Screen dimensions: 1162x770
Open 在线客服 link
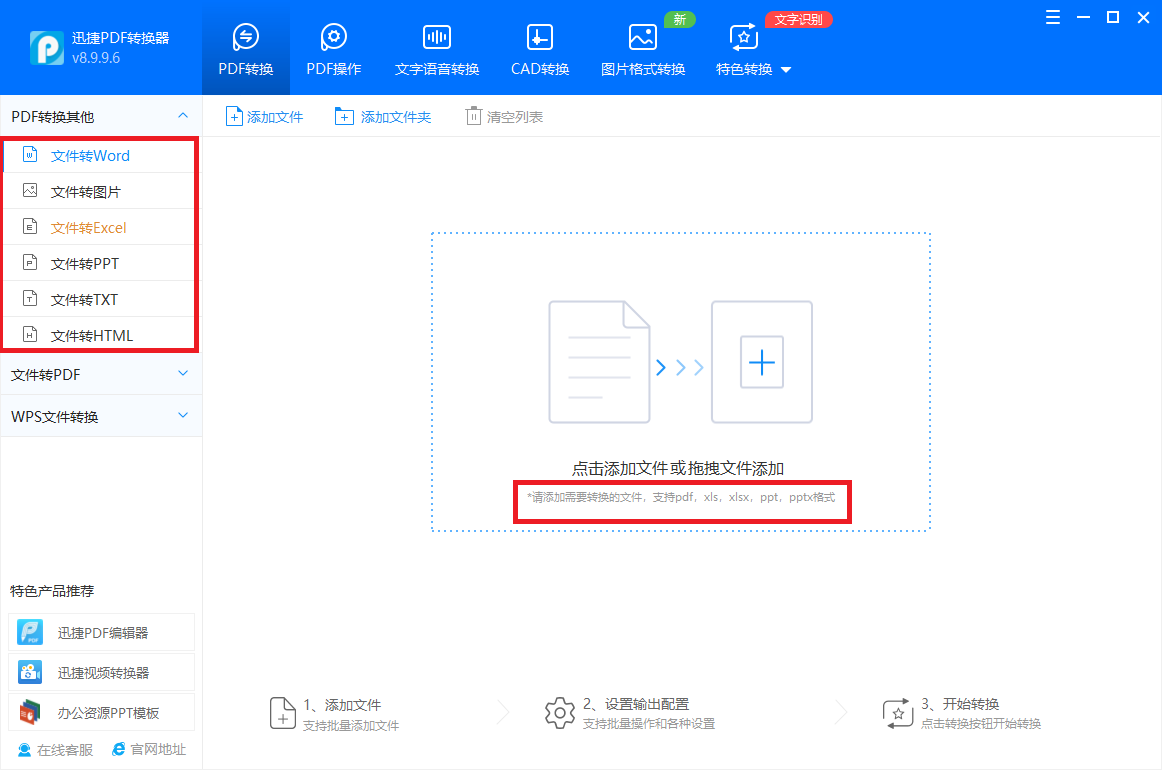[56, 750]
